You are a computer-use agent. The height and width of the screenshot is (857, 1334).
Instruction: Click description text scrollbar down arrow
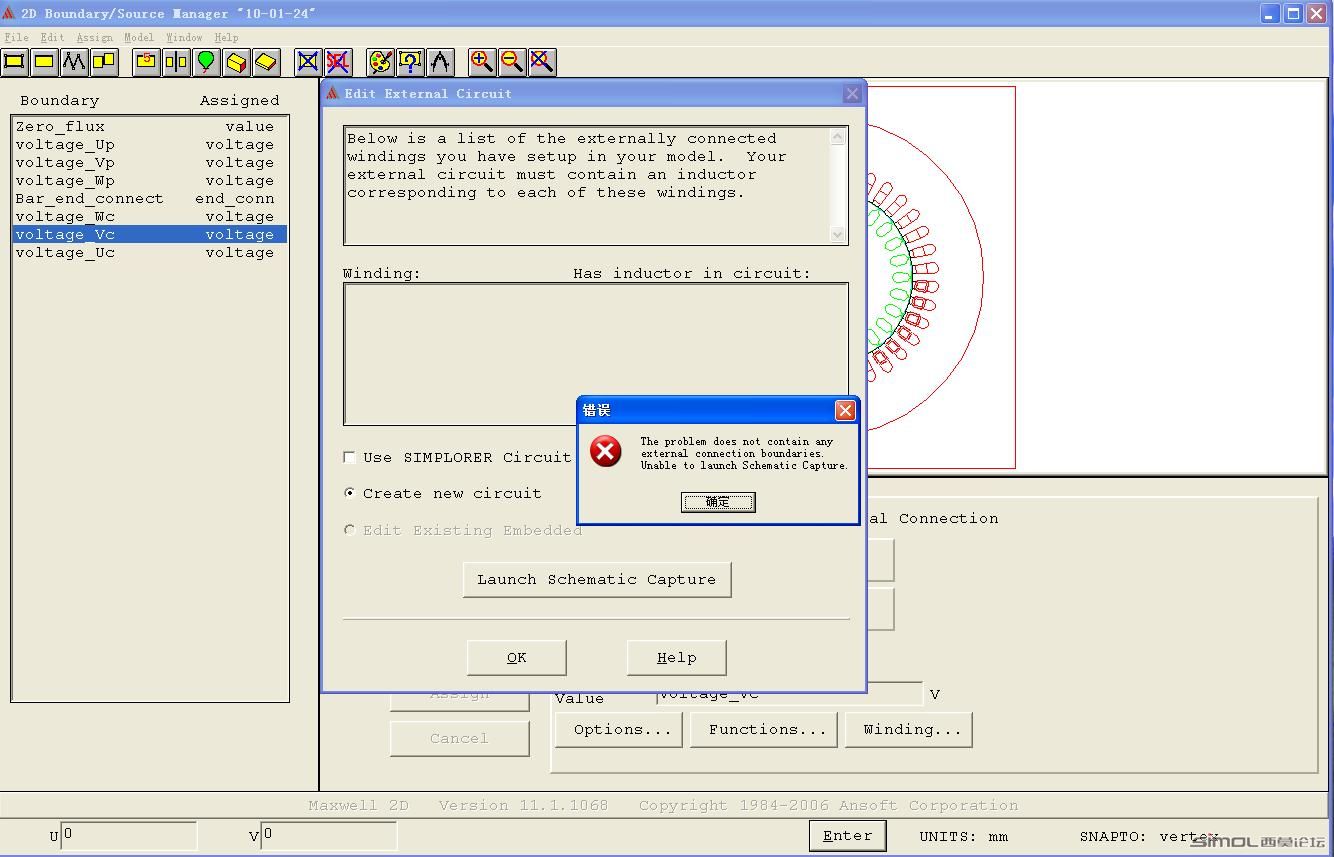click(x=838, y=234)
